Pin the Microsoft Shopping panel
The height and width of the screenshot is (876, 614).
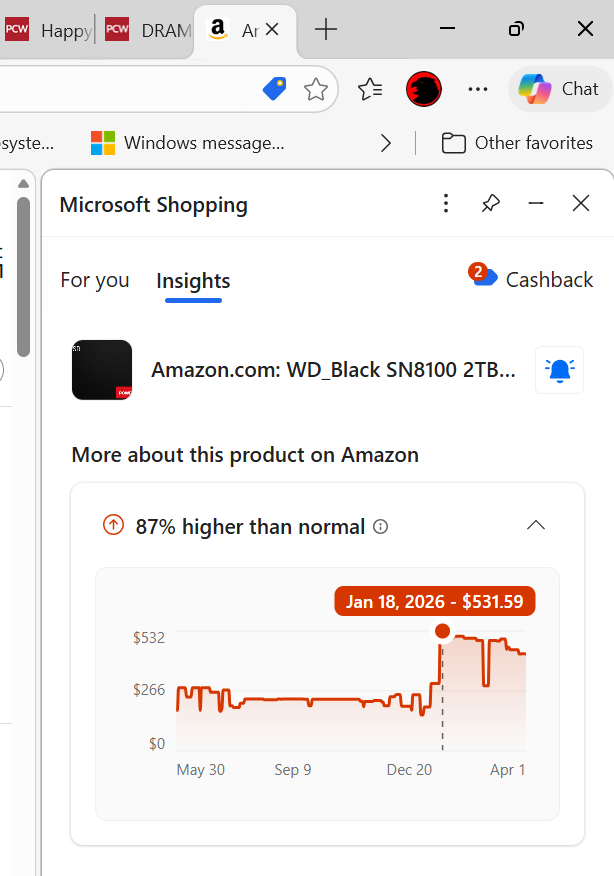[x=490, y=204]
